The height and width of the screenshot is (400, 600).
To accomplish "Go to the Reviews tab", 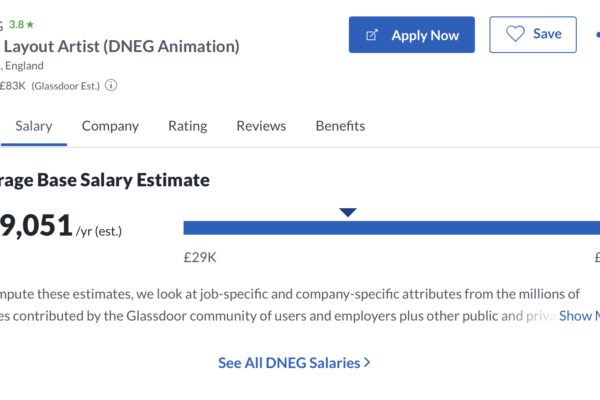I will coord(261,126).
